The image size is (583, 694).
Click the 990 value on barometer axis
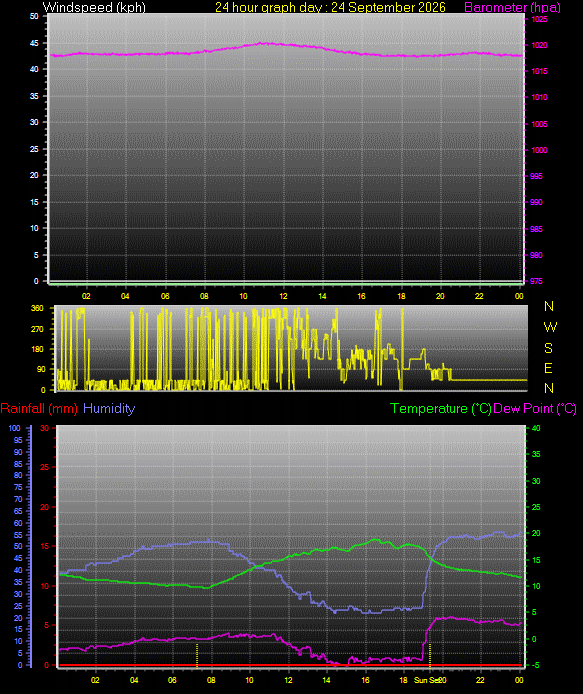[536, 202]
